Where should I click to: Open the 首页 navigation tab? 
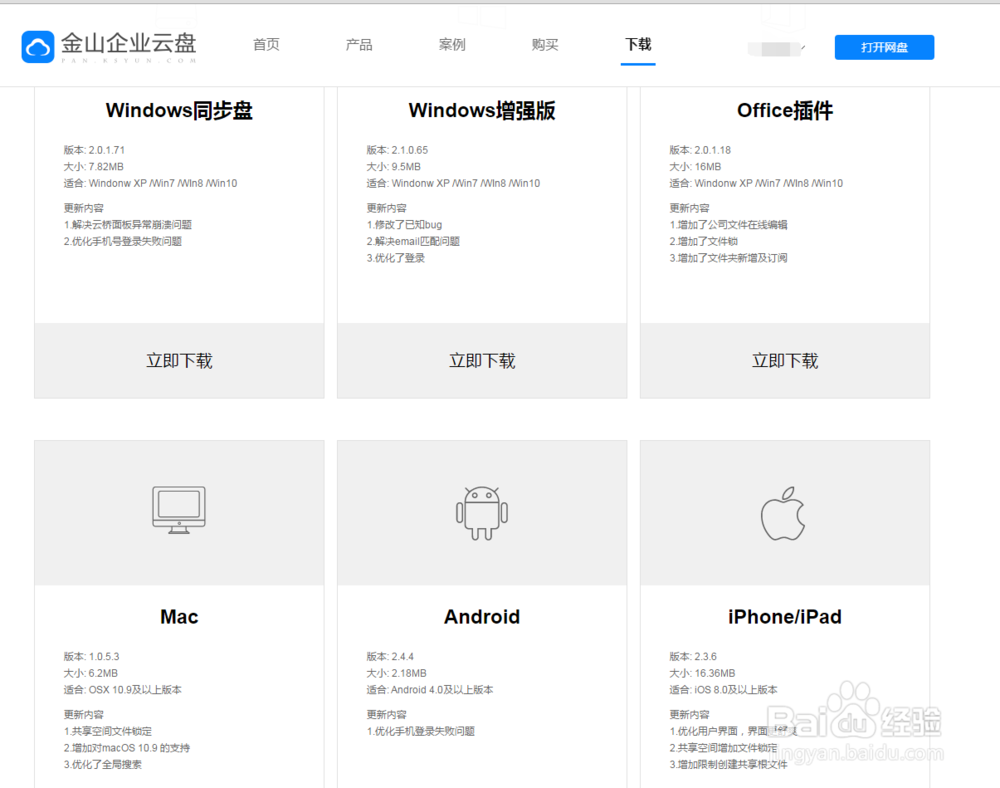click(x=266, y=45)
